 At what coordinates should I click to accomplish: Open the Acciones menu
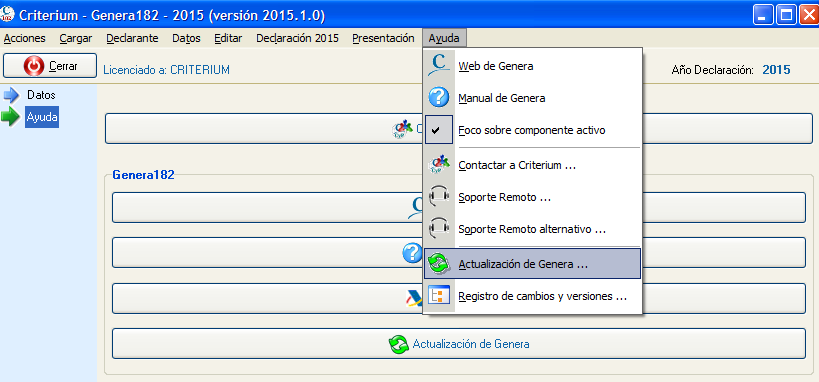point(25,38)
